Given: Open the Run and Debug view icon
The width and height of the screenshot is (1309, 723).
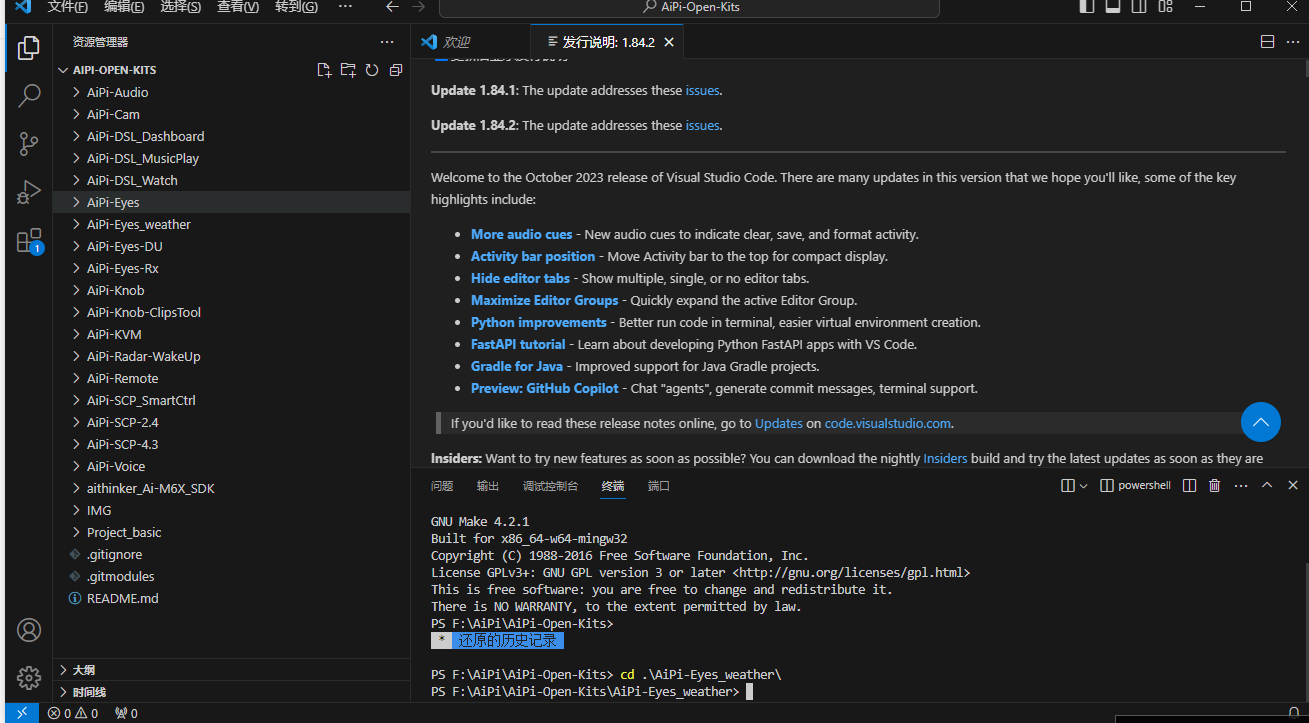Looking at the screenshot, I should tap(29, 192).
